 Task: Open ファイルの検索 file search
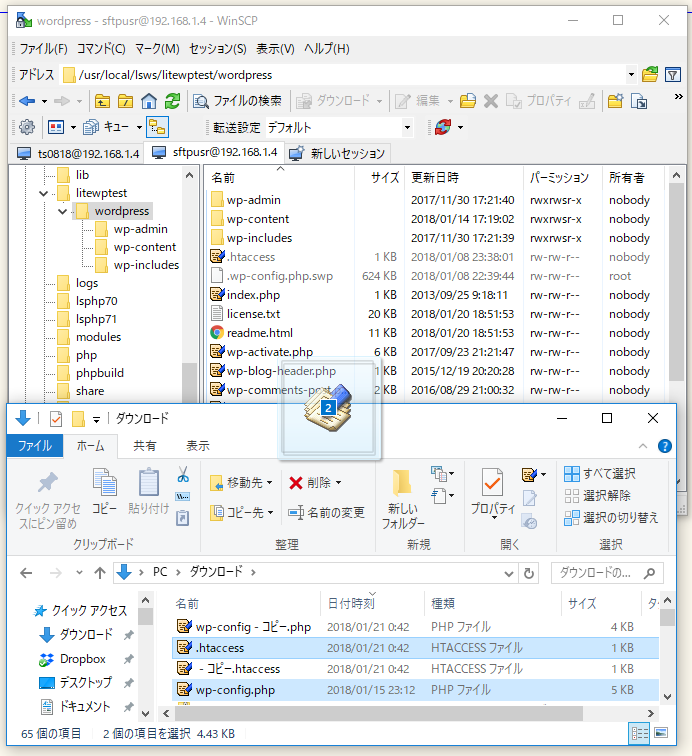point(237,101)
